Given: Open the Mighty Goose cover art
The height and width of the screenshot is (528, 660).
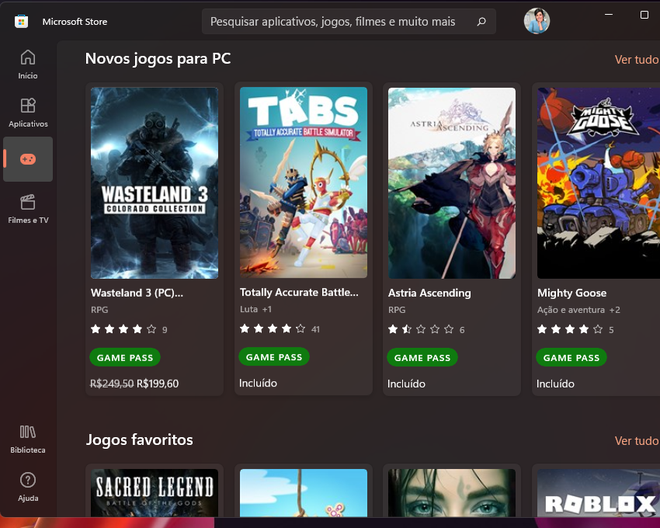Looking at the screenshot, I should (x=599, y=183).
